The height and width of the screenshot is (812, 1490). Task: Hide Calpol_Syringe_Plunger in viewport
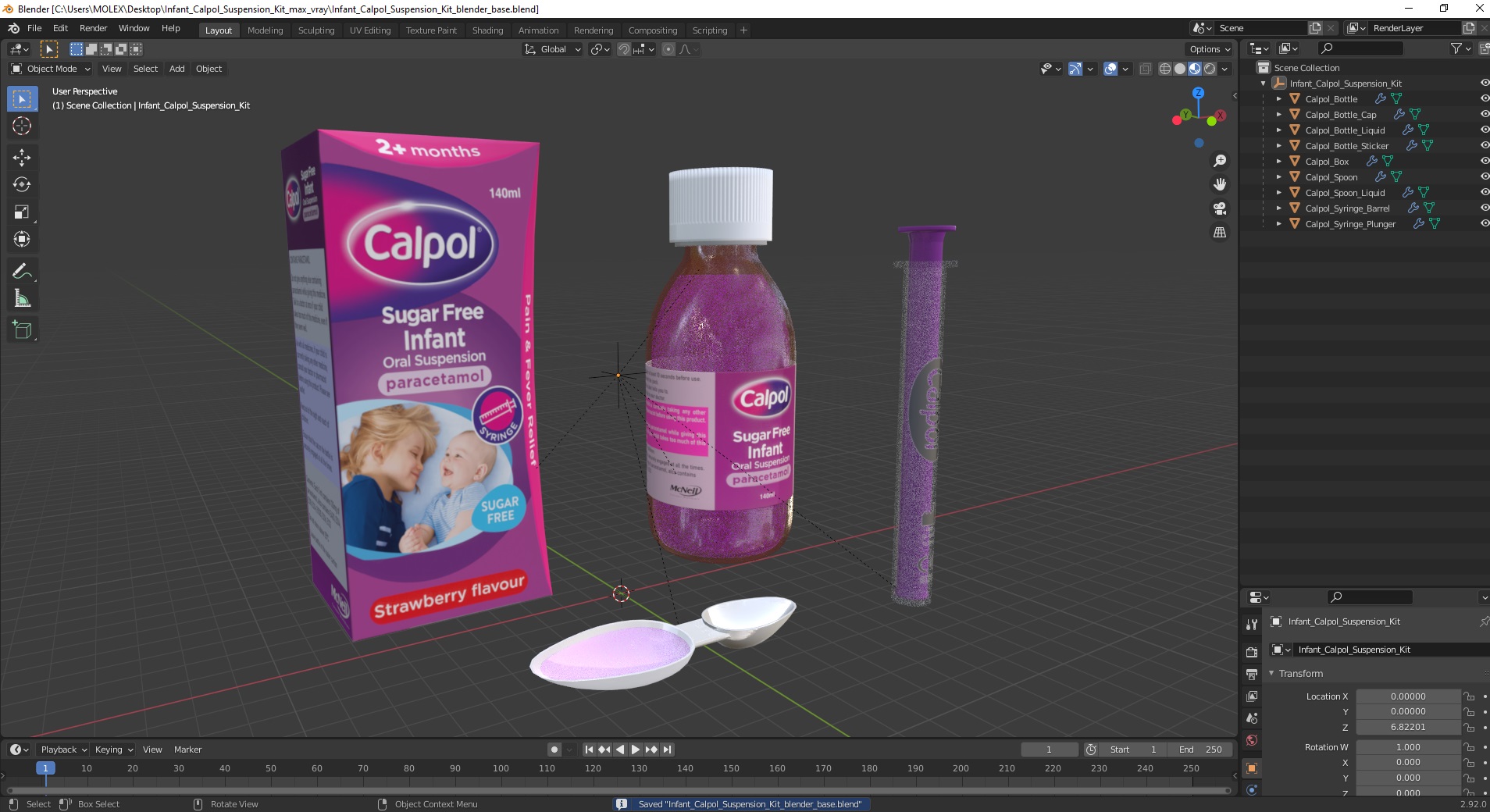[x=1484, y=223]
